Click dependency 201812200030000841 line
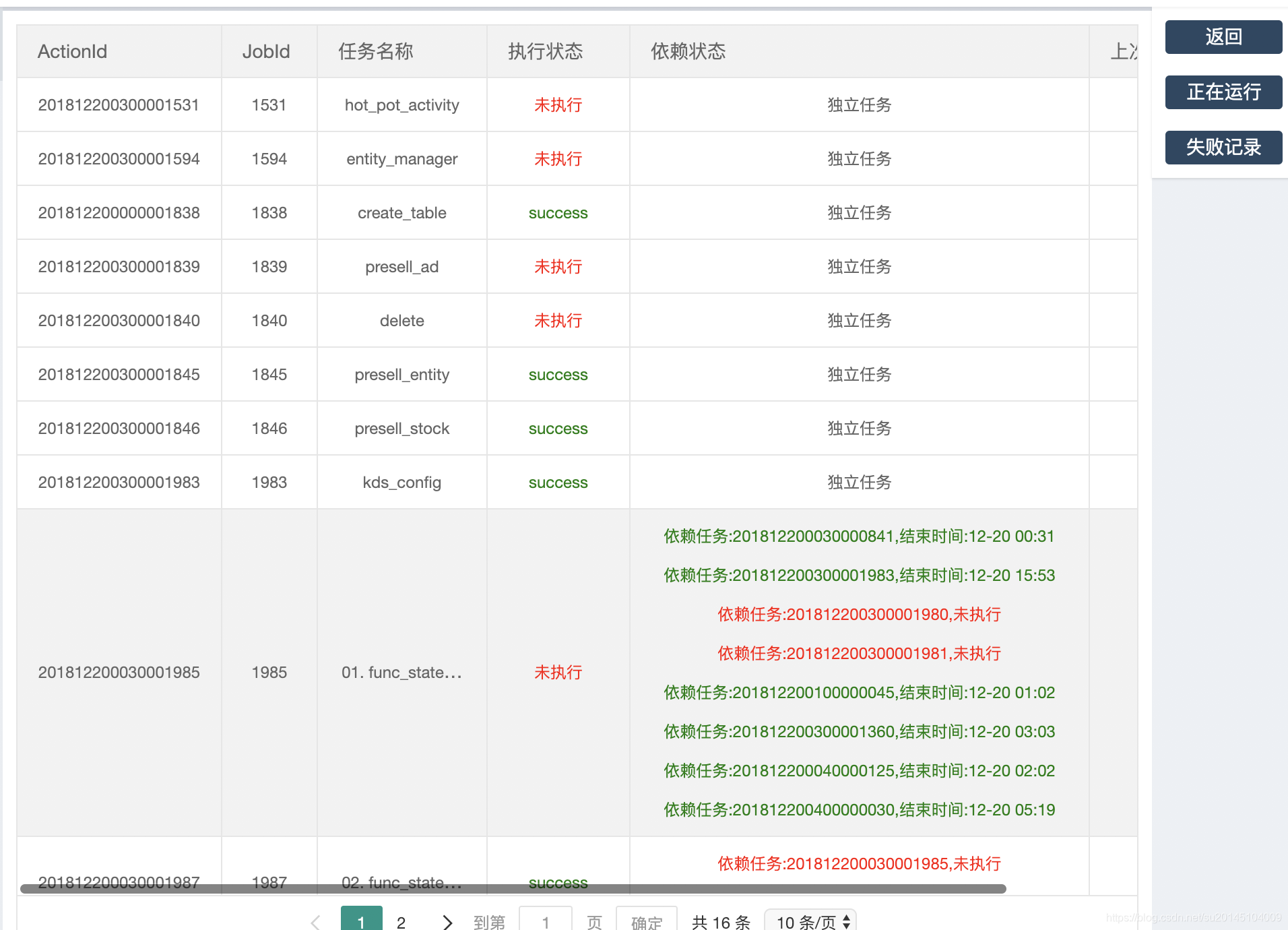1288x930 pixels. pyautogui.click(x=860, y=536)
